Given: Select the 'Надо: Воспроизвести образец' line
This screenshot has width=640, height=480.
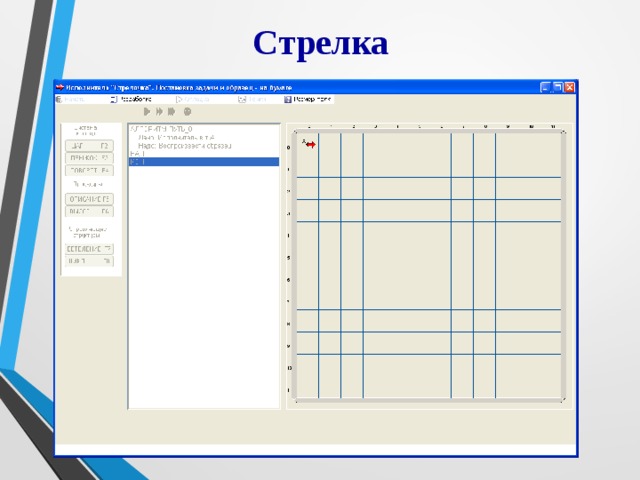Looking at the screenshot, I should [x=185, y=145].
